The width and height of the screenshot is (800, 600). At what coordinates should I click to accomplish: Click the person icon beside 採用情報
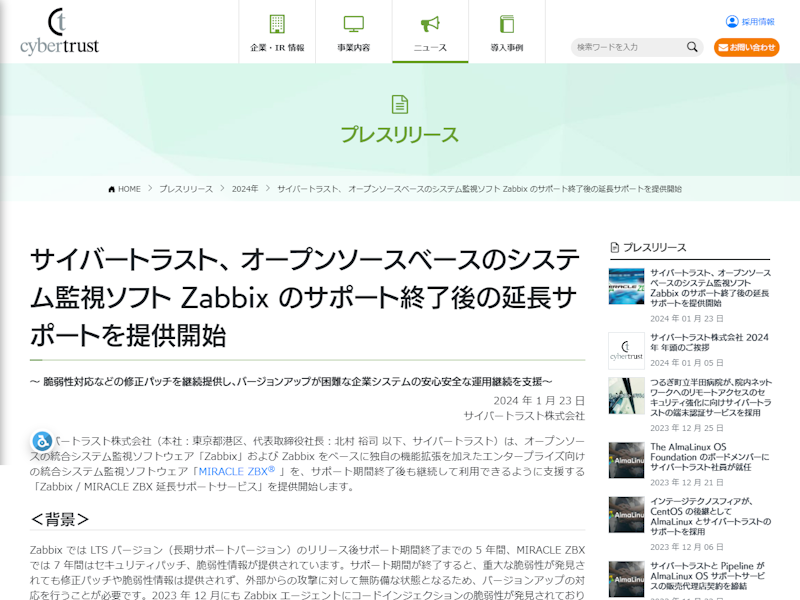pyautogui.click(x=732, y=21)
